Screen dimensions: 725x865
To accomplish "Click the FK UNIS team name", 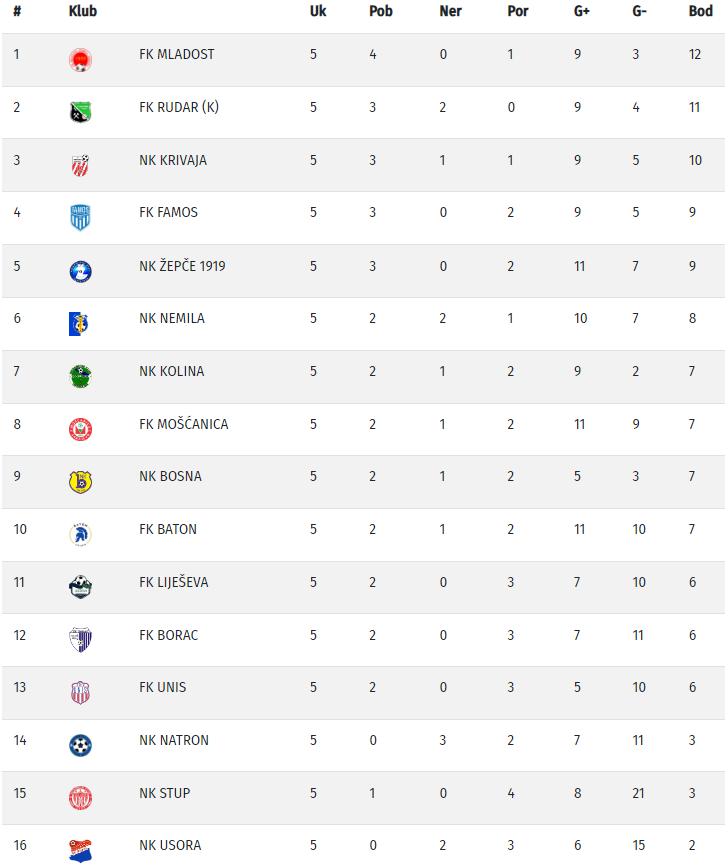I will pyautogui.click(x=162, y=687).
